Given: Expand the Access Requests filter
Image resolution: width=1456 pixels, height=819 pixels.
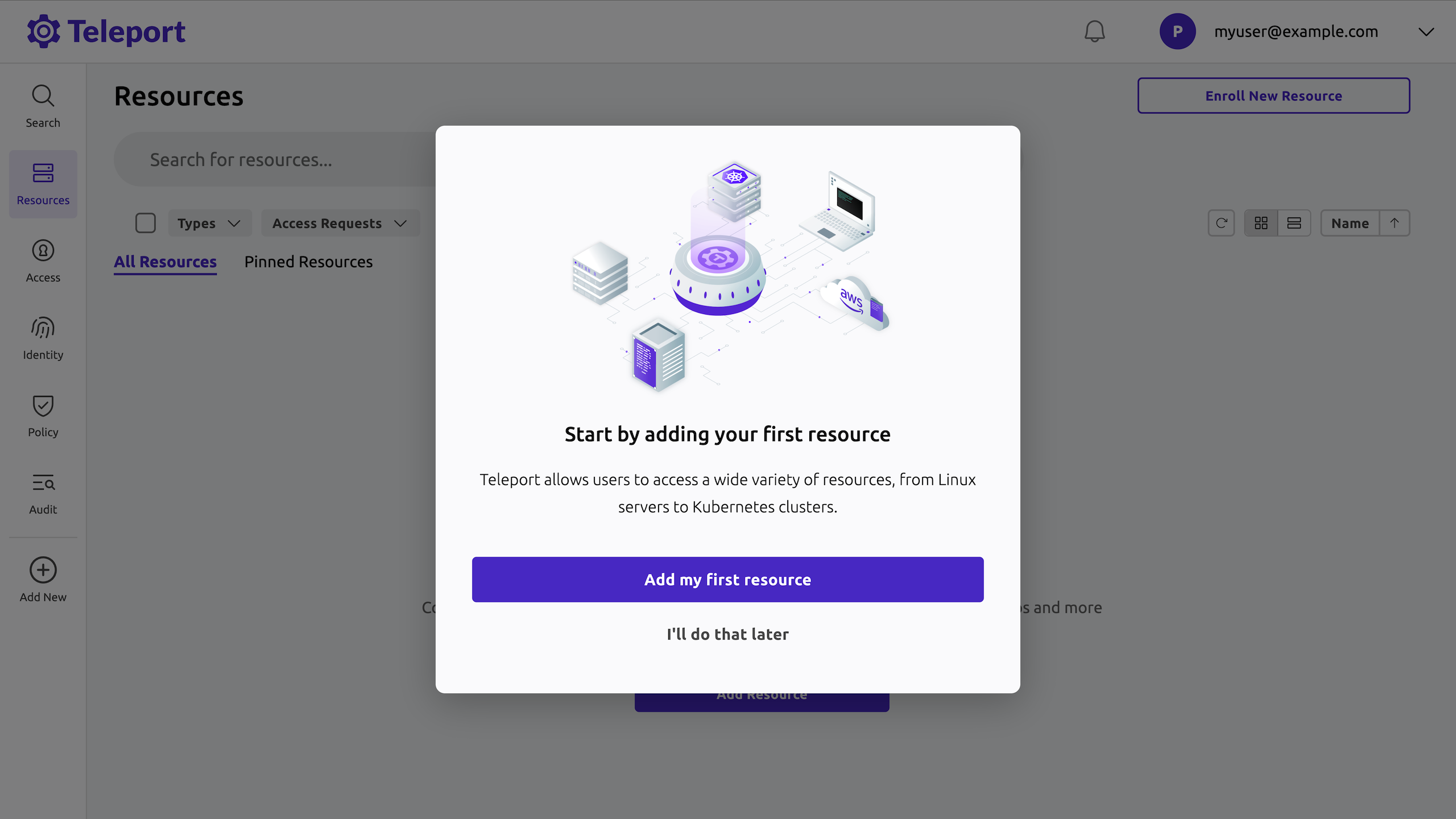Looking at the screenshot, I should (340, 222).
